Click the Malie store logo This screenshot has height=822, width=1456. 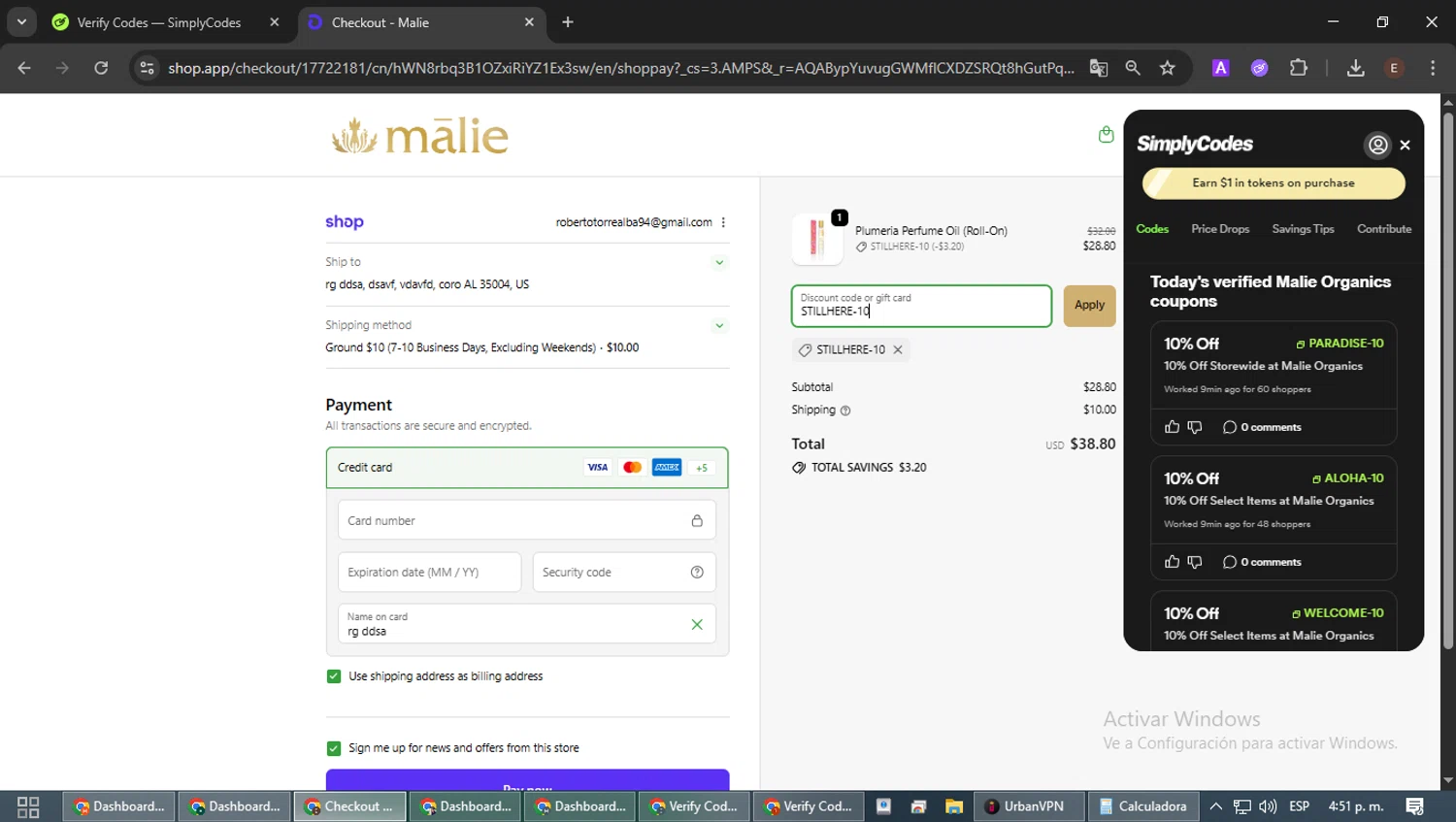click(419, 136)
